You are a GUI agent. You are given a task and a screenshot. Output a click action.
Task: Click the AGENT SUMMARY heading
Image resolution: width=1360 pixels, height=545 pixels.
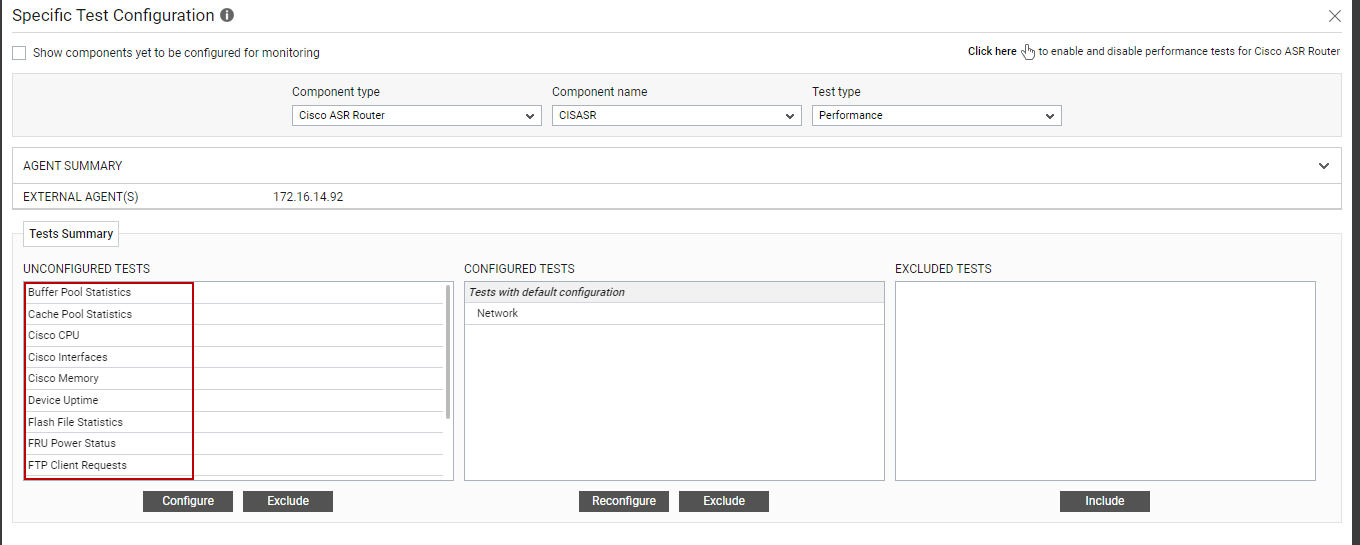coord(73,166)
